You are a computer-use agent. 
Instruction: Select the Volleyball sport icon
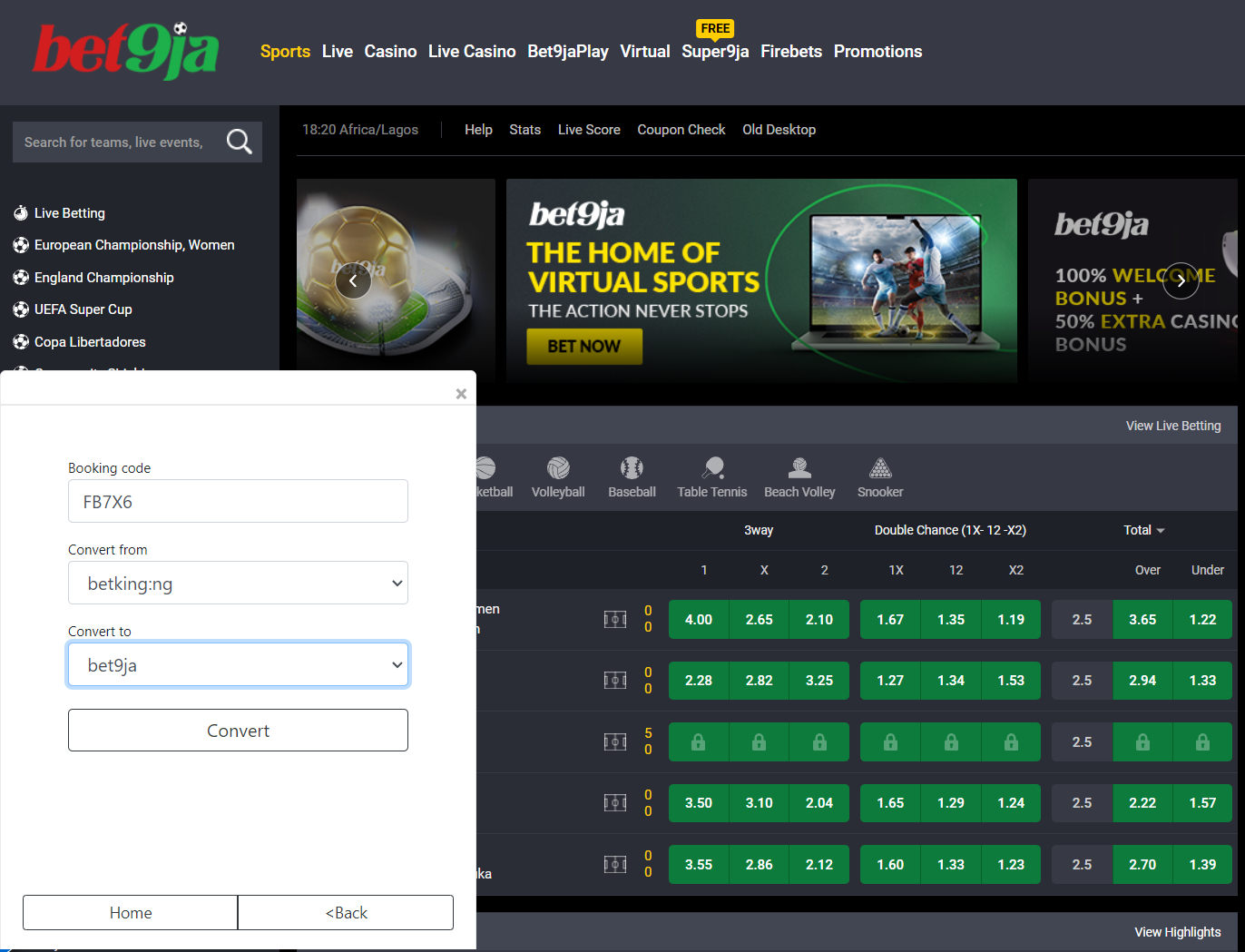pyautogui.click(x=558, y=477)
